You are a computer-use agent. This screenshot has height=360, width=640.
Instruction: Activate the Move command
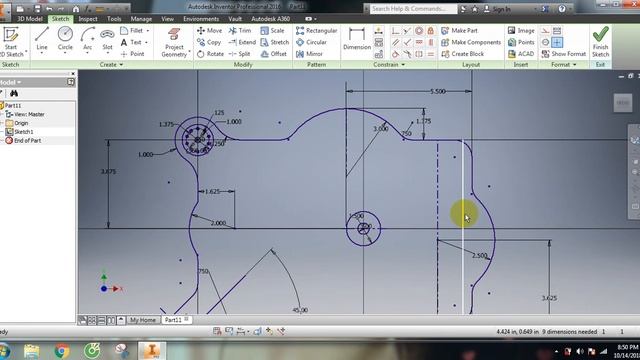tap(210, 31)
